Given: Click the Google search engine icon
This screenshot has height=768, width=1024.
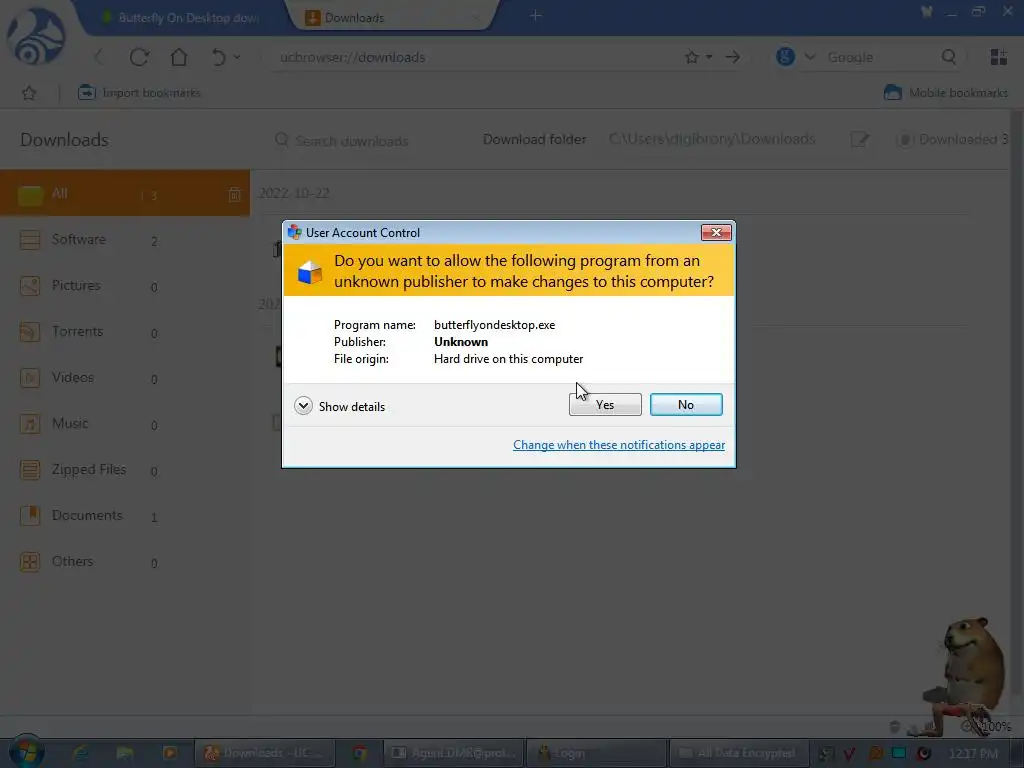Looking at the screenshot, I should (x=785, y=57).
